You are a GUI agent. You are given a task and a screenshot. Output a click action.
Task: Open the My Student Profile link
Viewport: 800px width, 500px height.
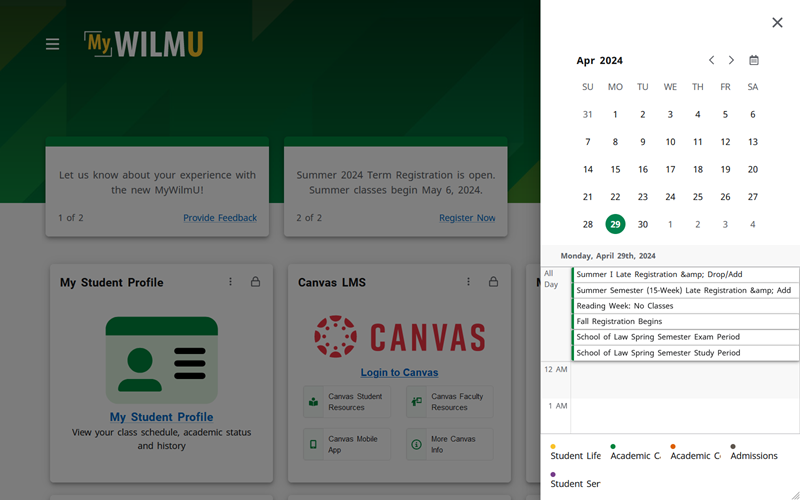tap(162, 417)
